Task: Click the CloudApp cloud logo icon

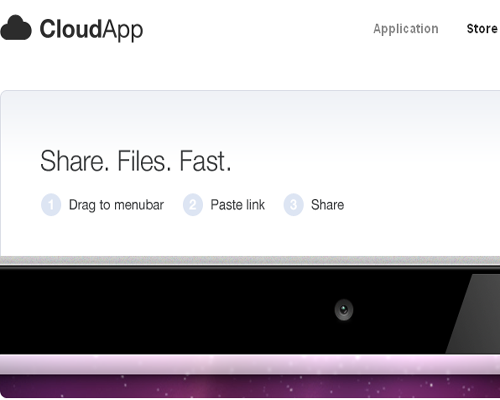Action: click(x=16, y=28)
